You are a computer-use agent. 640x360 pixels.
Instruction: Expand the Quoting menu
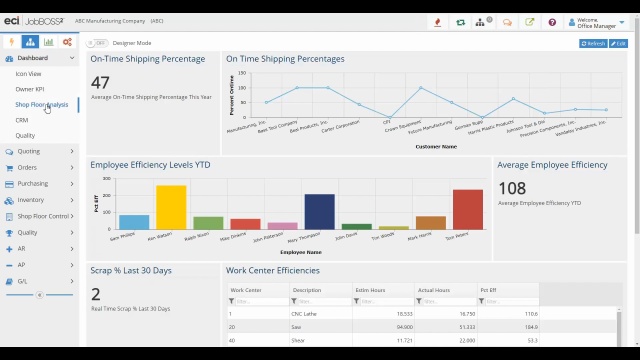pyautogui.click(x=72, y=151)
